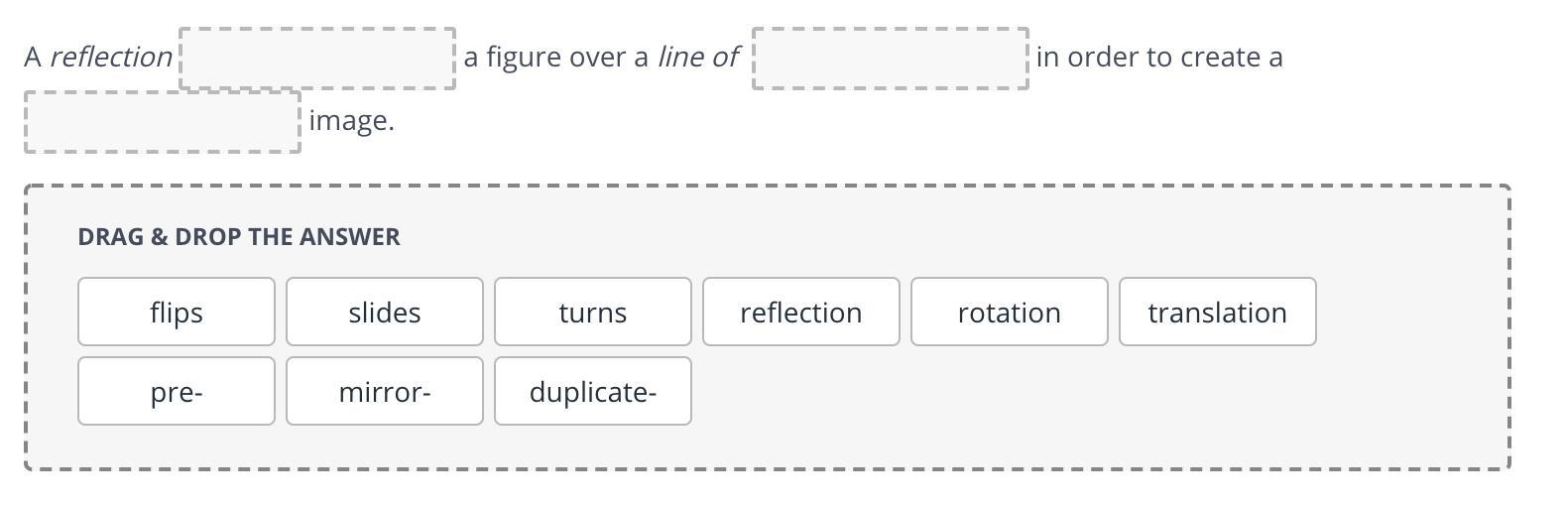
Task: Click the blank before 'image.'
Action: click(x=163, y=122)
